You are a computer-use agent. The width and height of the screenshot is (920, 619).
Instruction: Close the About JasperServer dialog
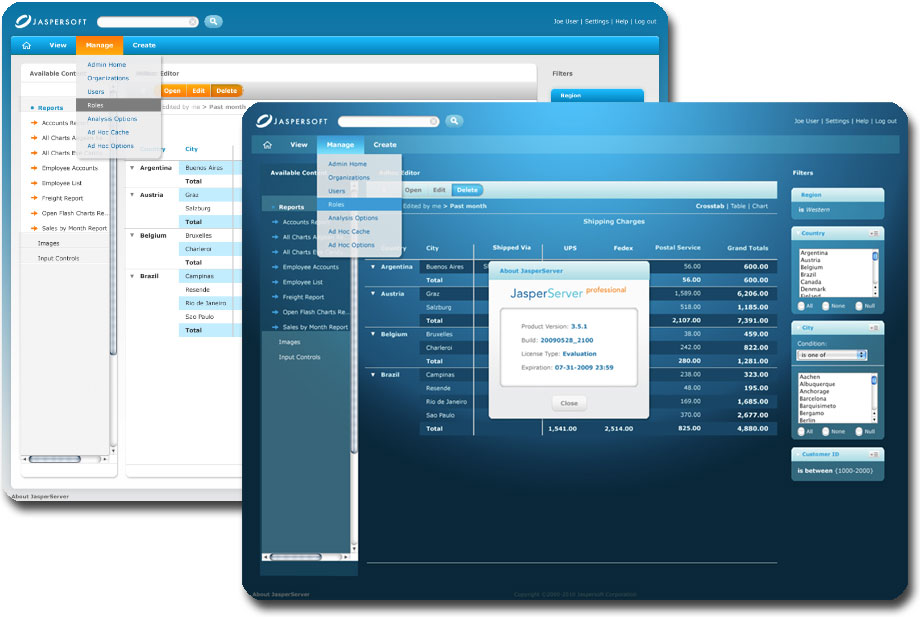[568, 403]
